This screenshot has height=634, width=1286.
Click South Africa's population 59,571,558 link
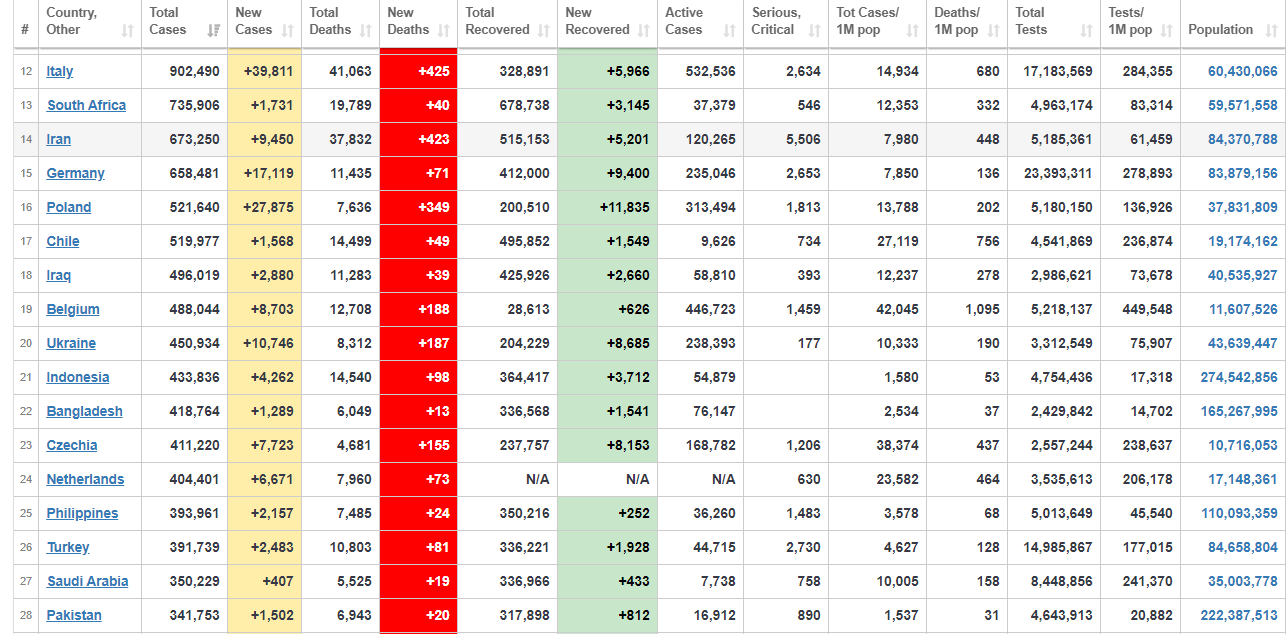pyautogui.click(x=1242, y=105)
